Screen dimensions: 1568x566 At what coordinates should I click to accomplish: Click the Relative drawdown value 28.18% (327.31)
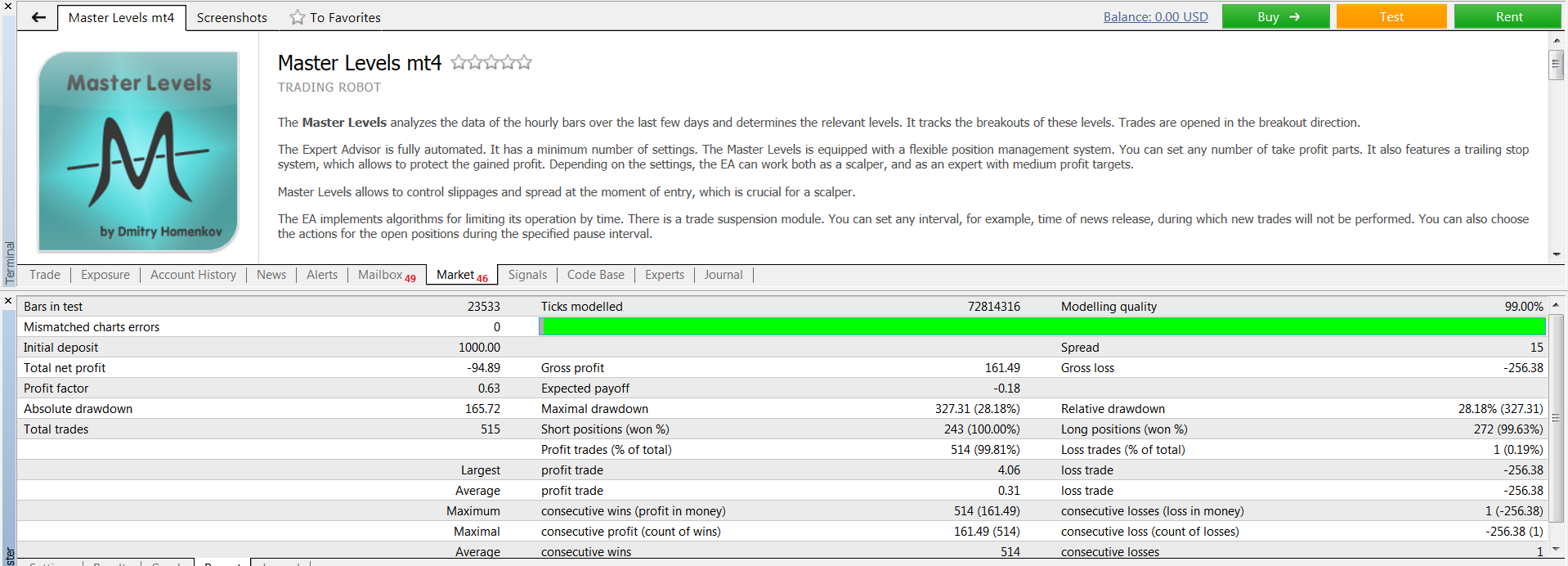click(1501, 409)
